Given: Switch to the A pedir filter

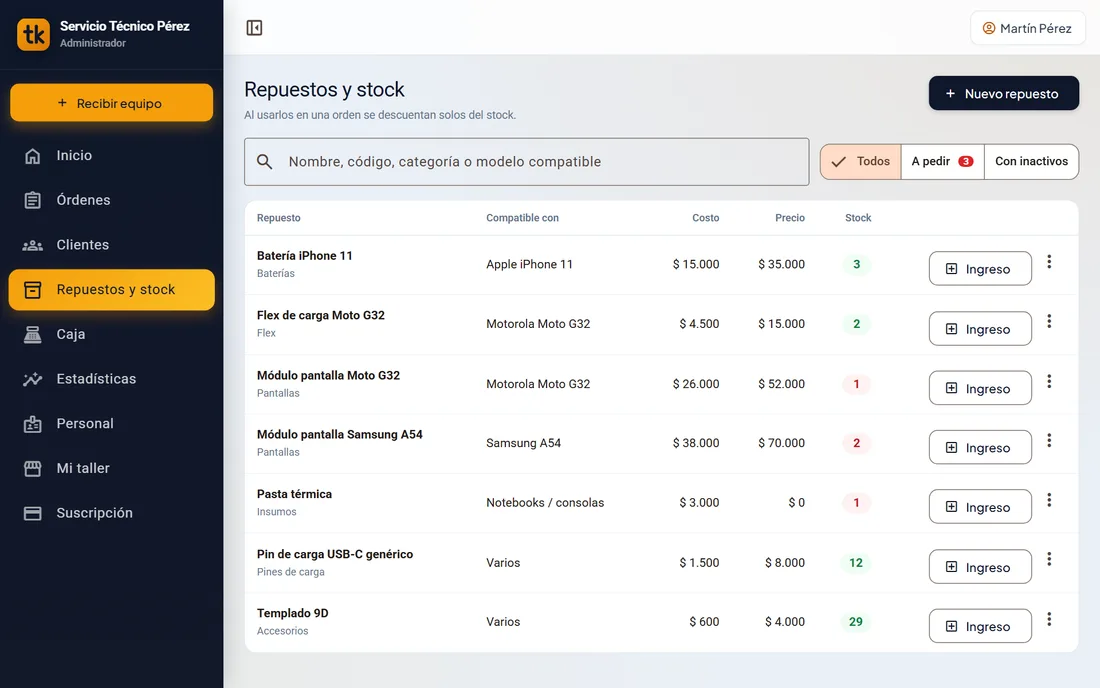Looking at the screenshot, I should (x=942, y=161).
